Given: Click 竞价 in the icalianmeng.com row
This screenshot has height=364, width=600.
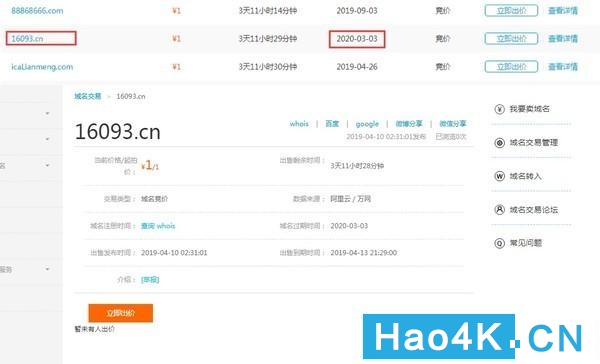Looking at the screenshot, I should pos(443,67).
